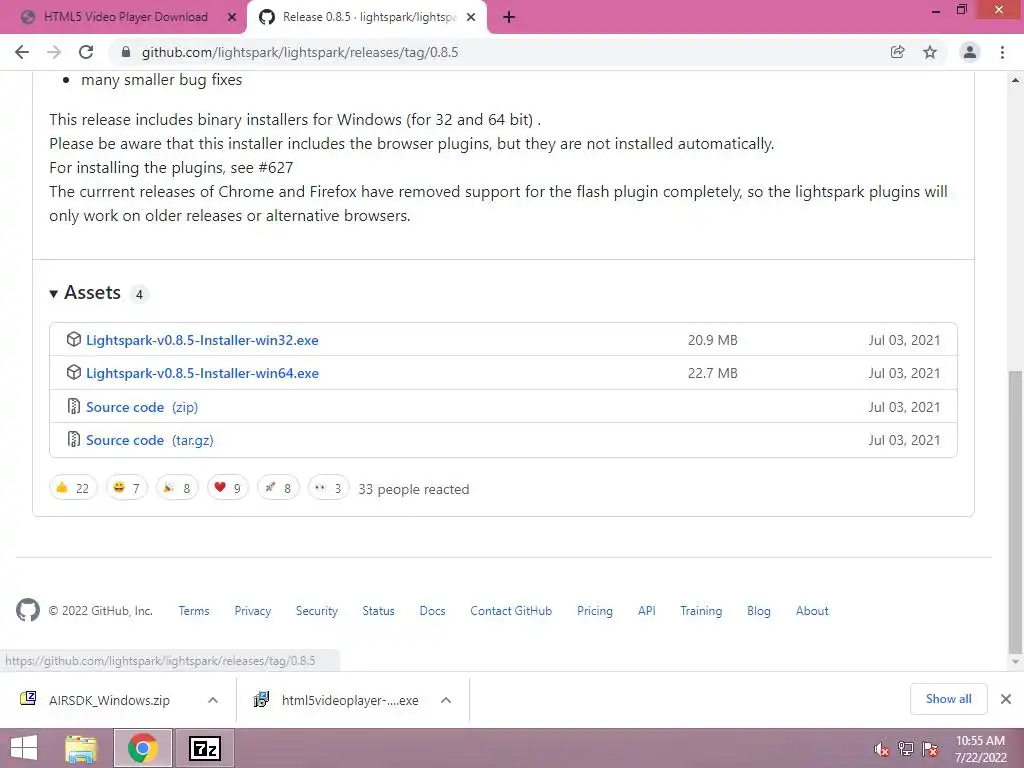
Task: Open the Pricing footer link
Action: (595, 611)
